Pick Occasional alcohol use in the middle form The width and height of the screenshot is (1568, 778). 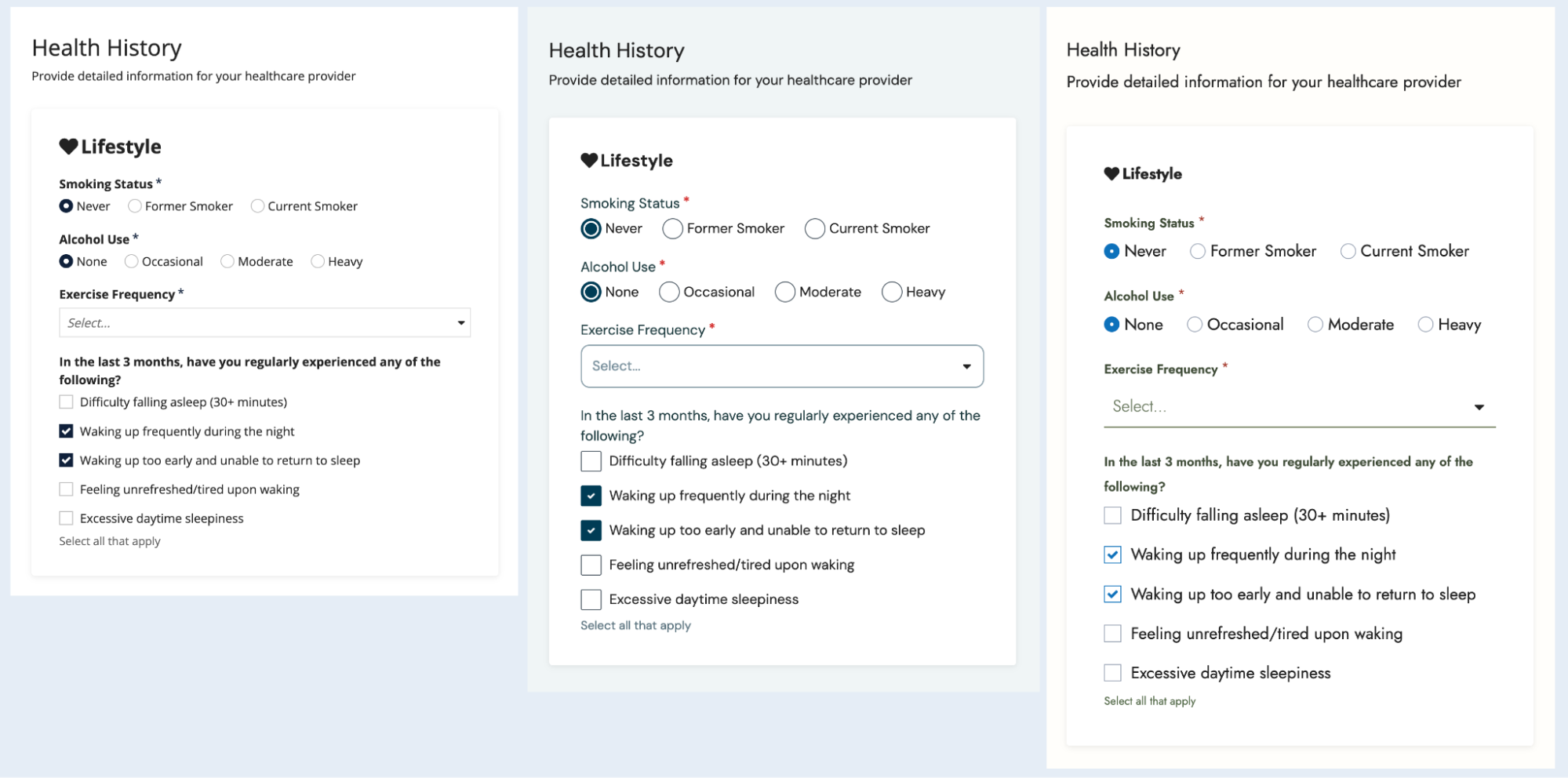pos(669,293)
